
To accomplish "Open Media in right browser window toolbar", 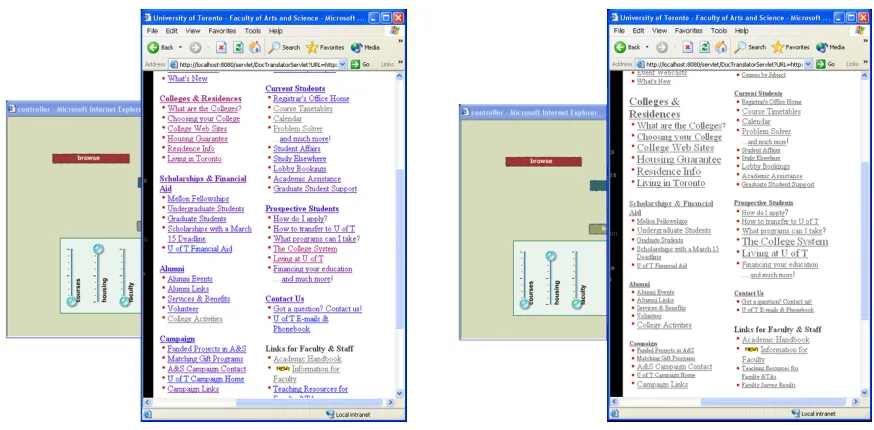I will [x=831, y=47].
